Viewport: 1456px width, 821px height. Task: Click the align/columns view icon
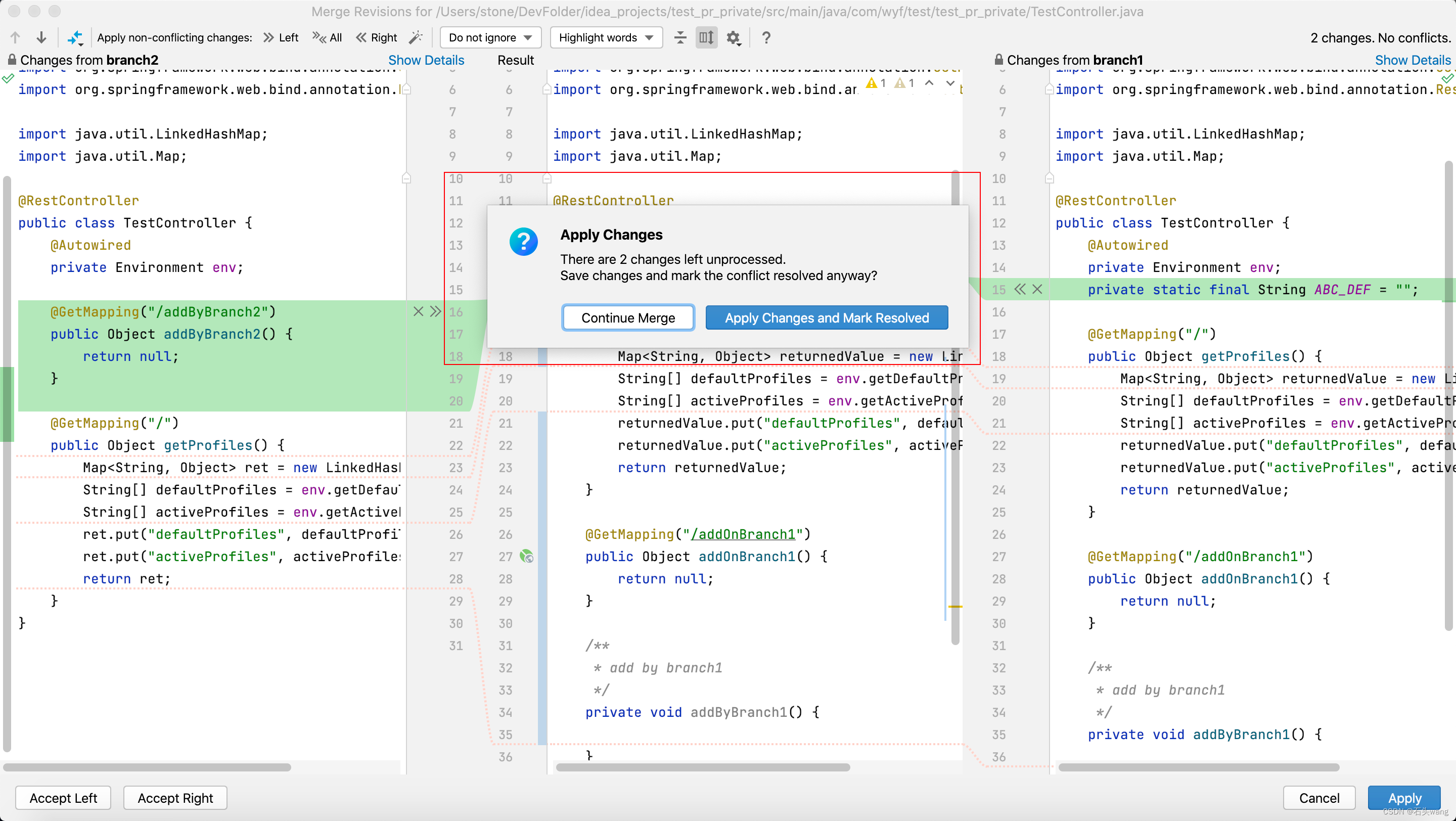[x=705, y=37]
